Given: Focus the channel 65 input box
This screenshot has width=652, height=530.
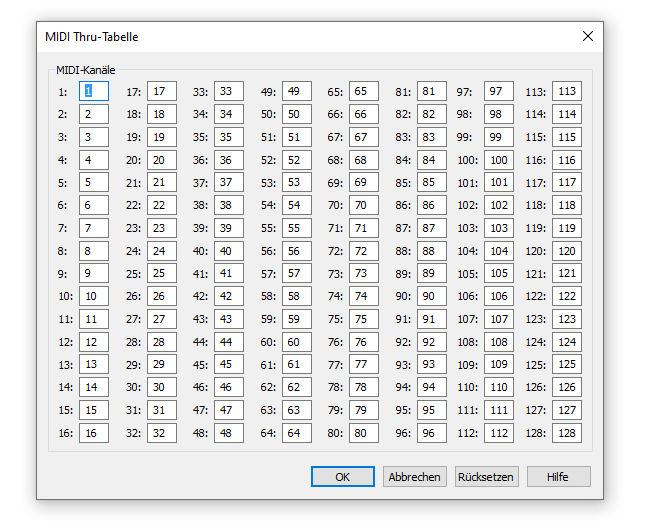Looking at the screenshot, I should pos(364,91).
